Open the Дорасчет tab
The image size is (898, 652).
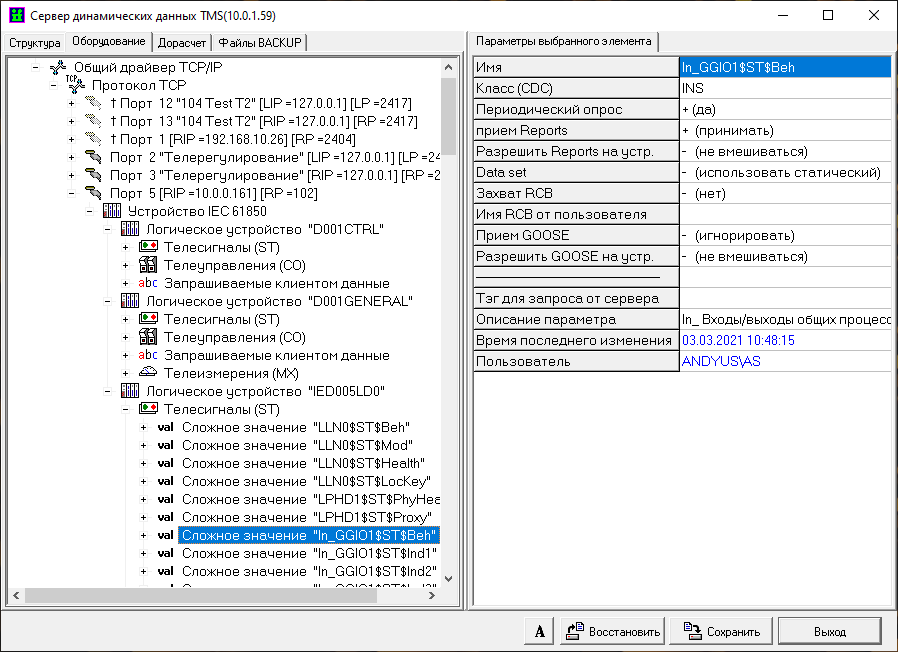click(182, 43)
